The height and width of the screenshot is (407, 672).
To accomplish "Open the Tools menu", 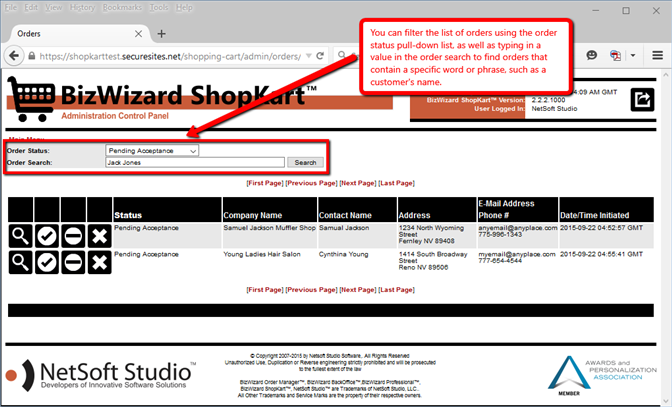I will point(159,7).
